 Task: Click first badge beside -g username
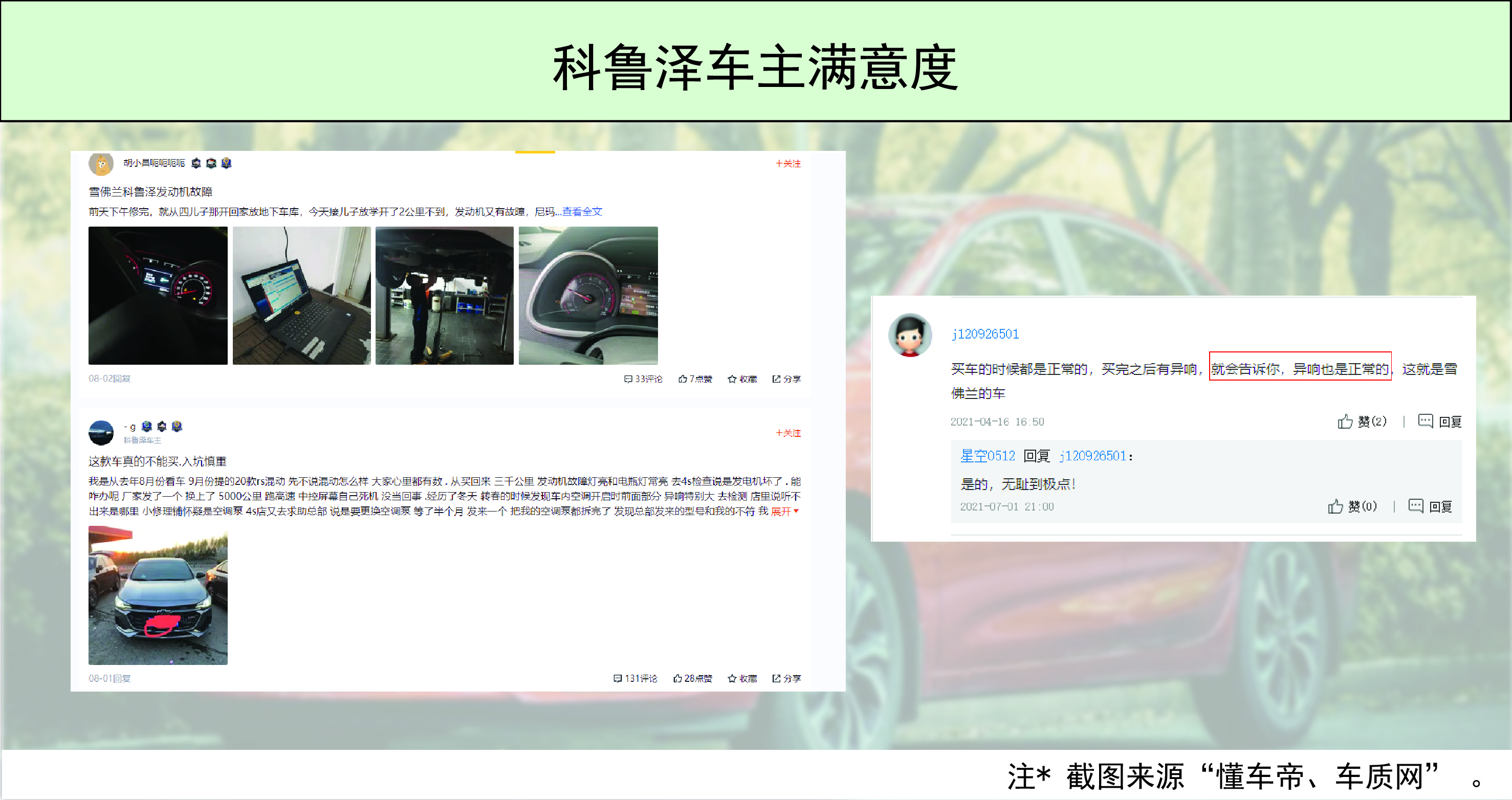[x=147, y=427]
